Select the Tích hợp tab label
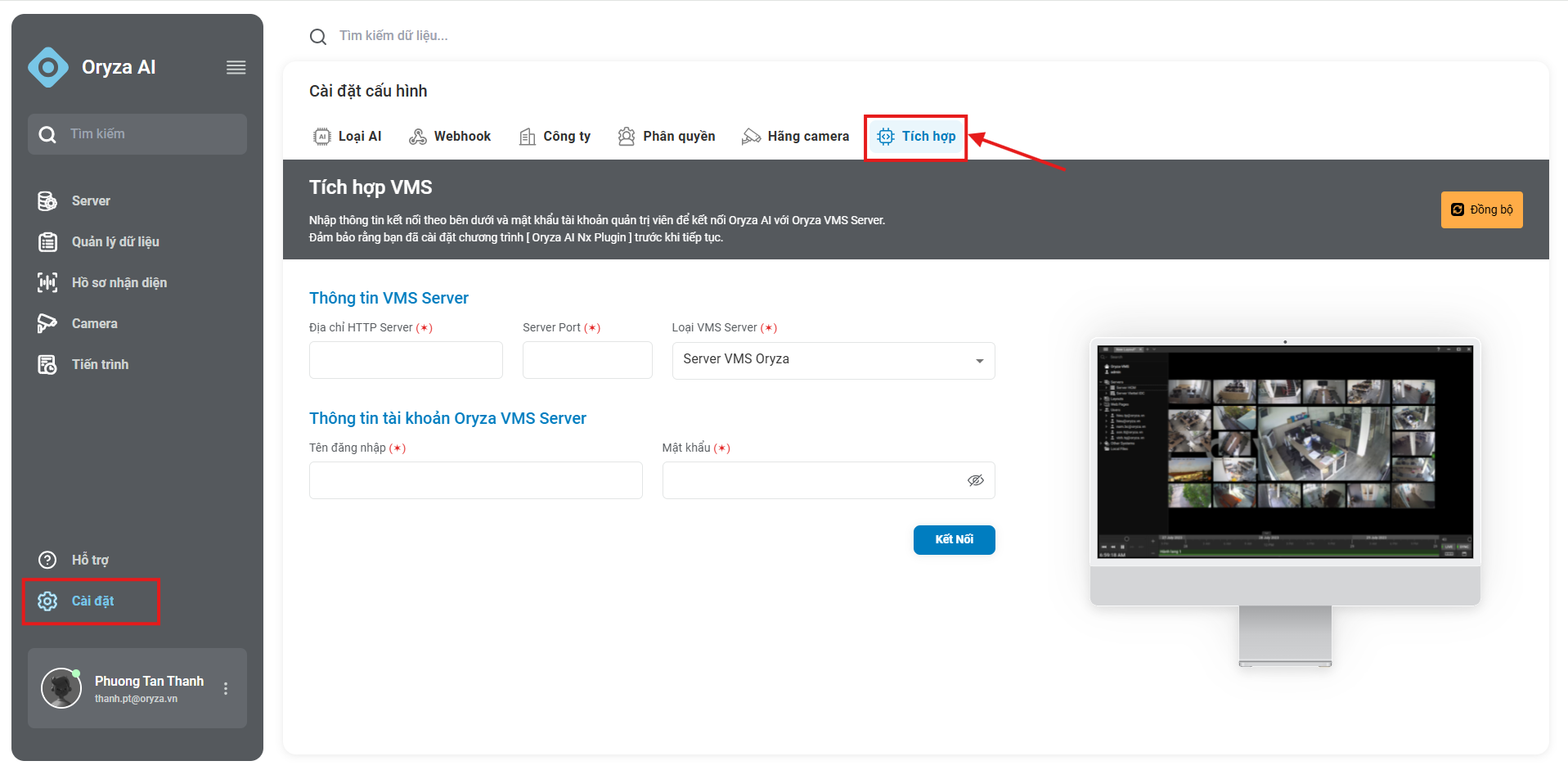The image size is (1568, 770). [928, 137]
